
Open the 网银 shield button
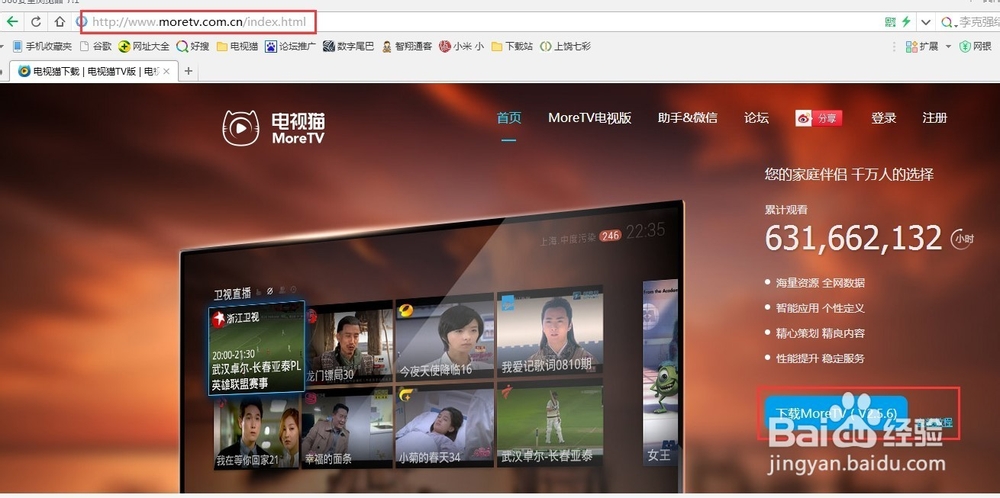tap(976, 46)
